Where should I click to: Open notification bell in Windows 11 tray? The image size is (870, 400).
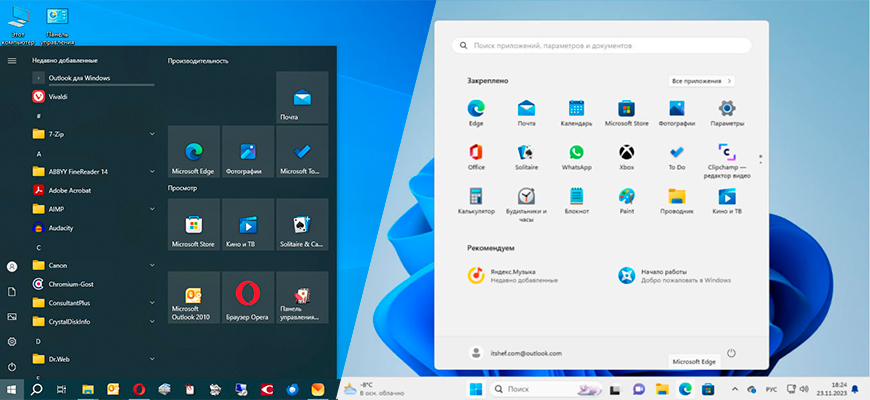(855, 389)
